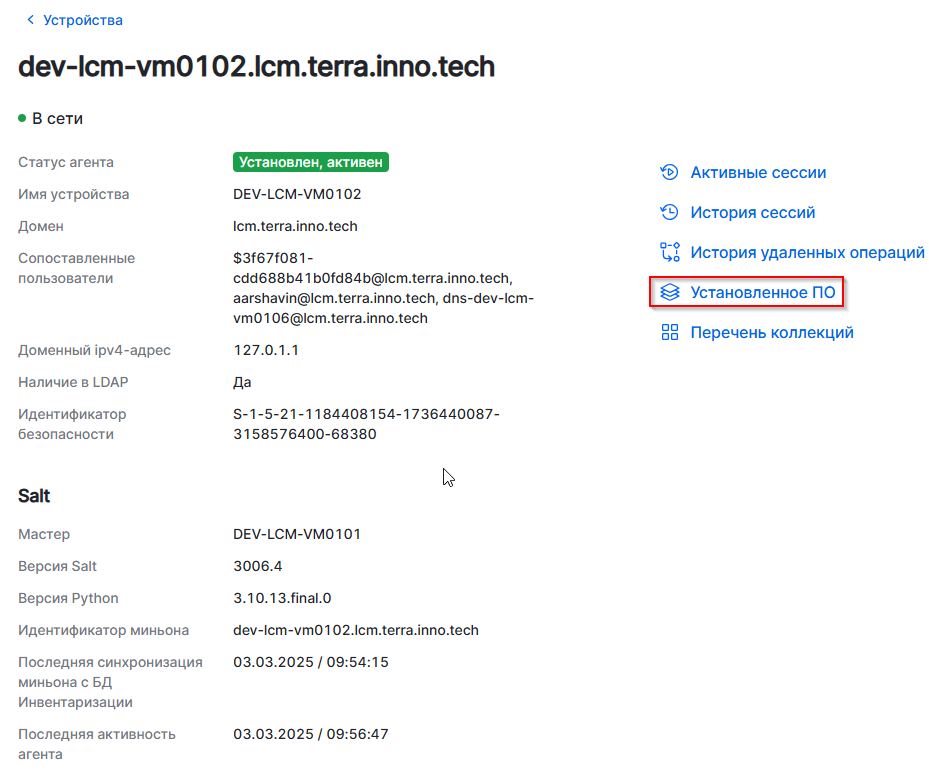
Task: Click the security identifier value S-1-5-21
Action: pyautogui.click(x=366, y=424)
